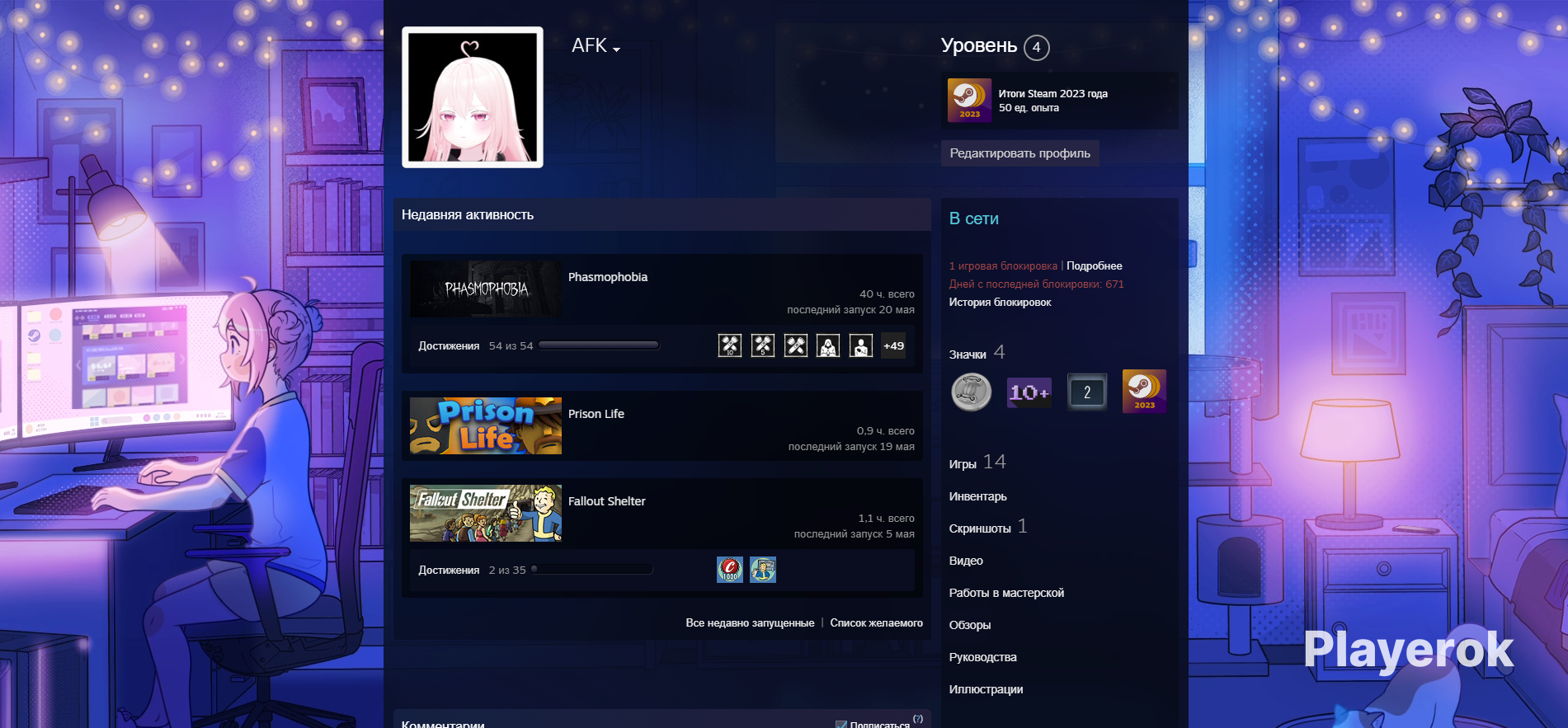Click the Итоги Steam 2023 года badge title
The height and width of the screenshot is (728, 1568).
1053,94
